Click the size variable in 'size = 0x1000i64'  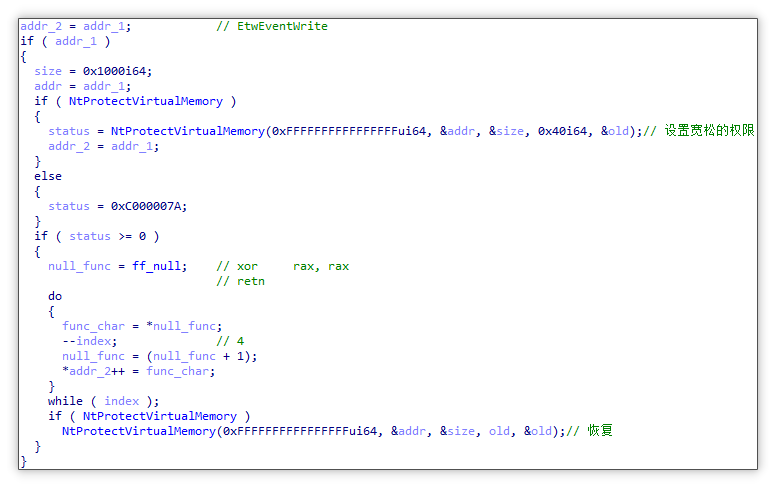tap(48, 71)
